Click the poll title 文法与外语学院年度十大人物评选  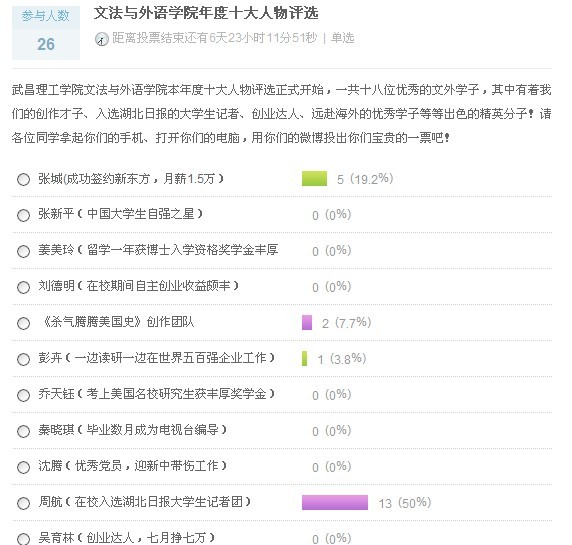tap(206, 13)
